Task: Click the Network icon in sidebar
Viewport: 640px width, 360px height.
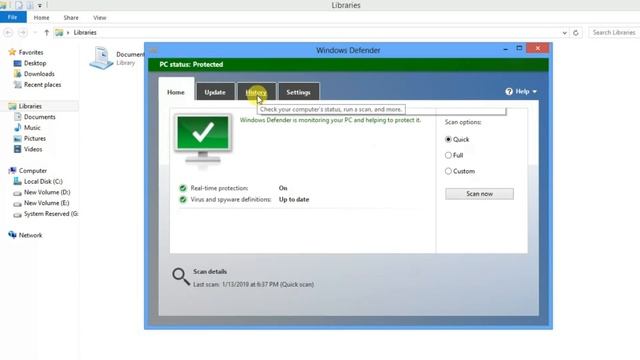Action: tap(12, 235)
